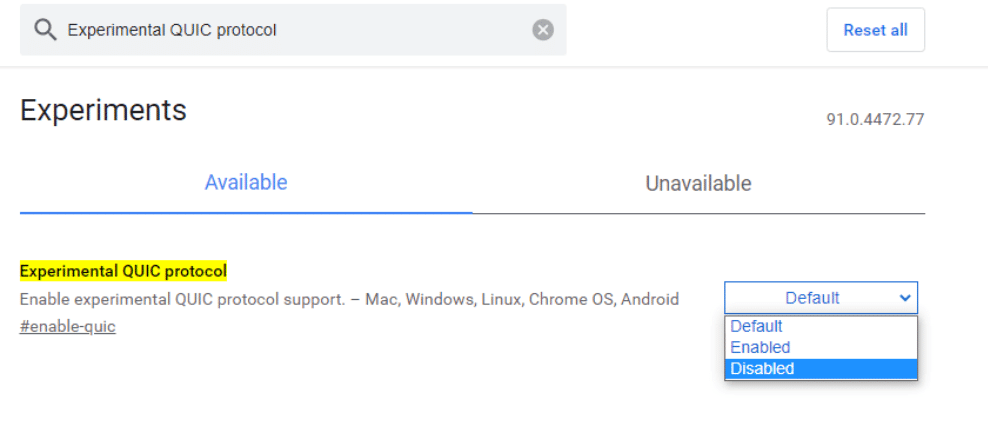988x431 pixels.
Task: Follow the #enable-quic anchor link
Action: point(67,327)
